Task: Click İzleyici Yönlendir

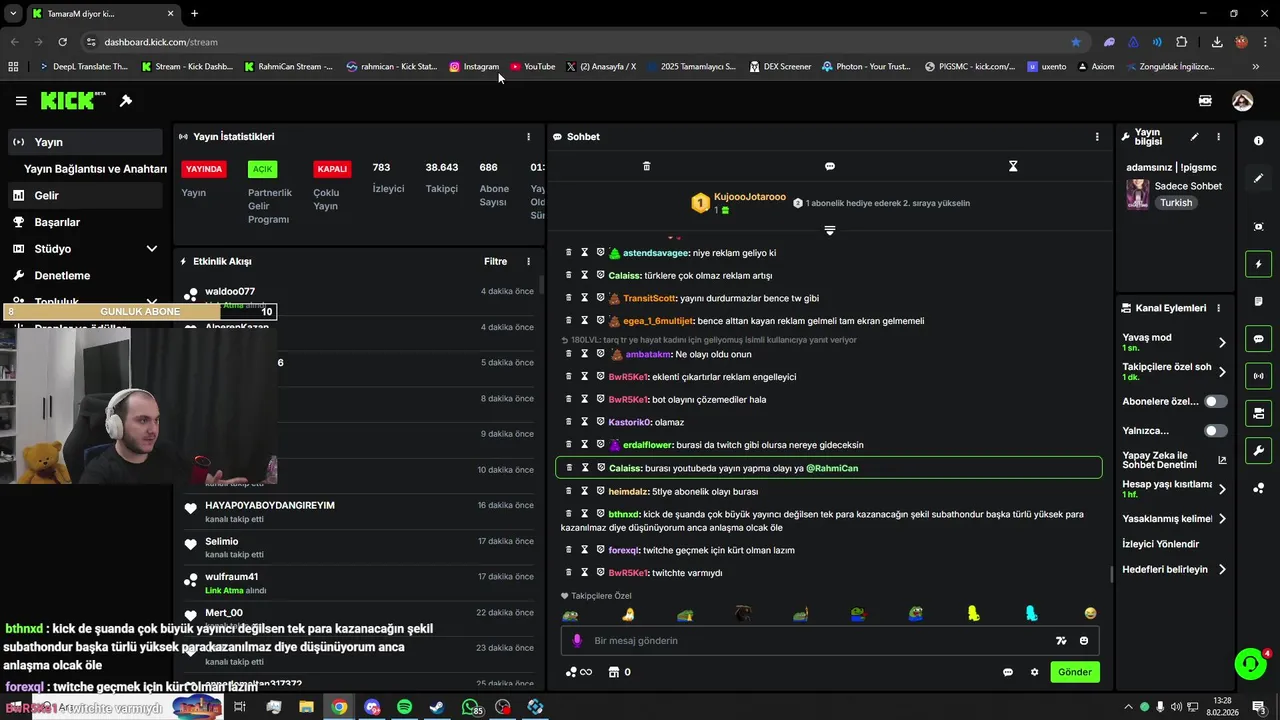Action: (1160, 544)
